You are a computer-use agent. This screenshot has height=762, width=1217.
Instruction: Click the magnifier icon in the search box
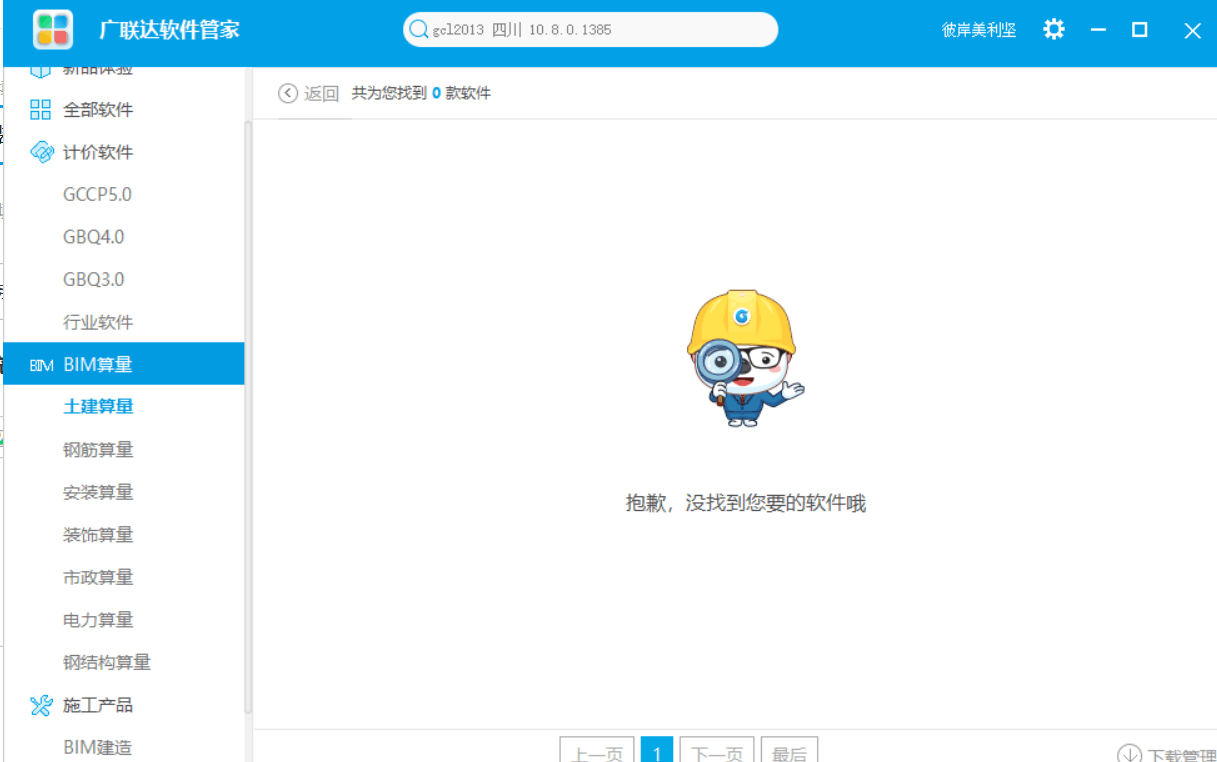[x=419, y=30]
